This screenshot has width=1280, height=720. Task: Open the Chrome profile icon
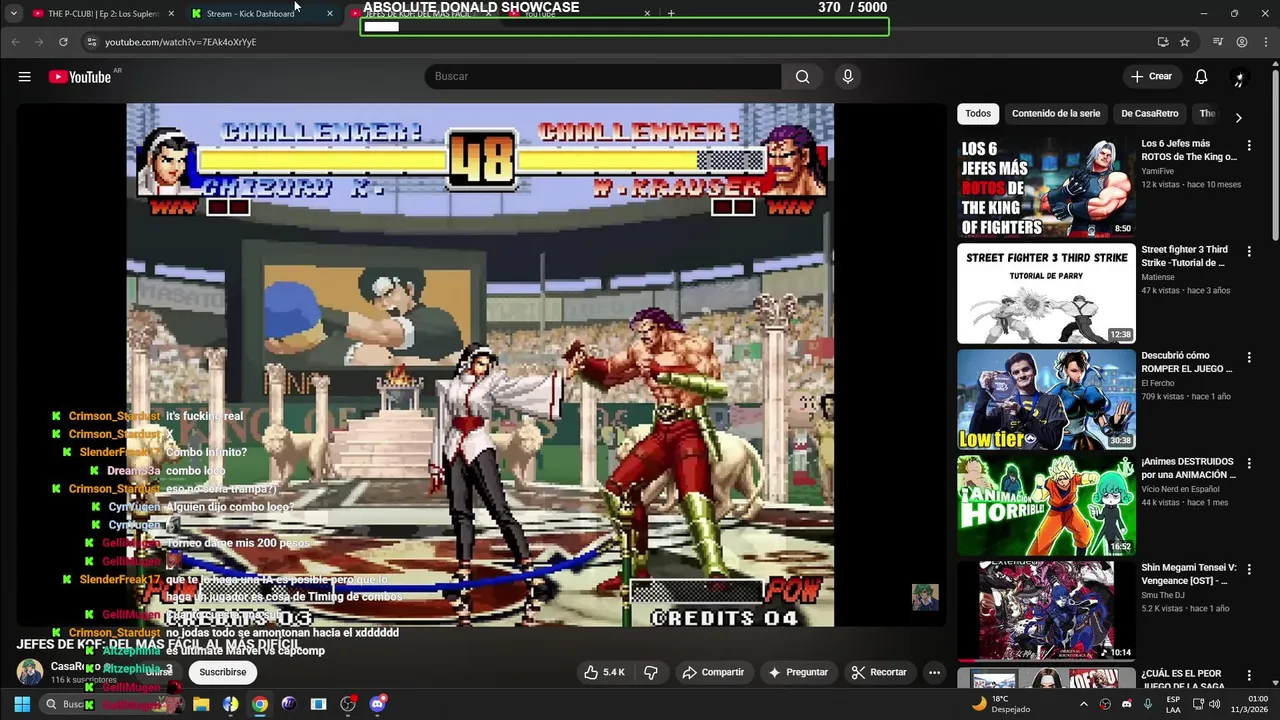point(1242,42)
